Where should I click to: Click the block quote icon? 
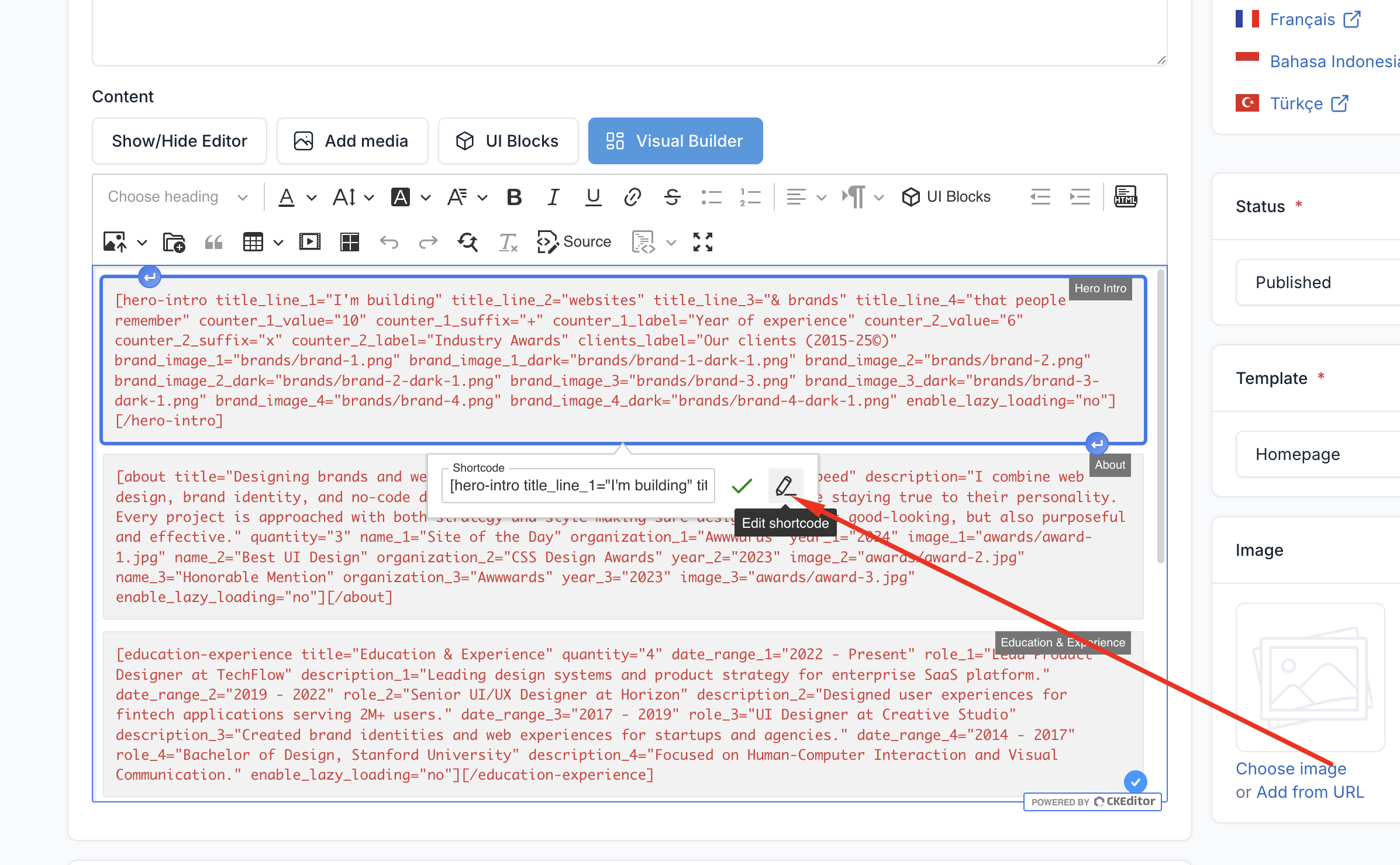pyautogui.click(x=213, y=242)
